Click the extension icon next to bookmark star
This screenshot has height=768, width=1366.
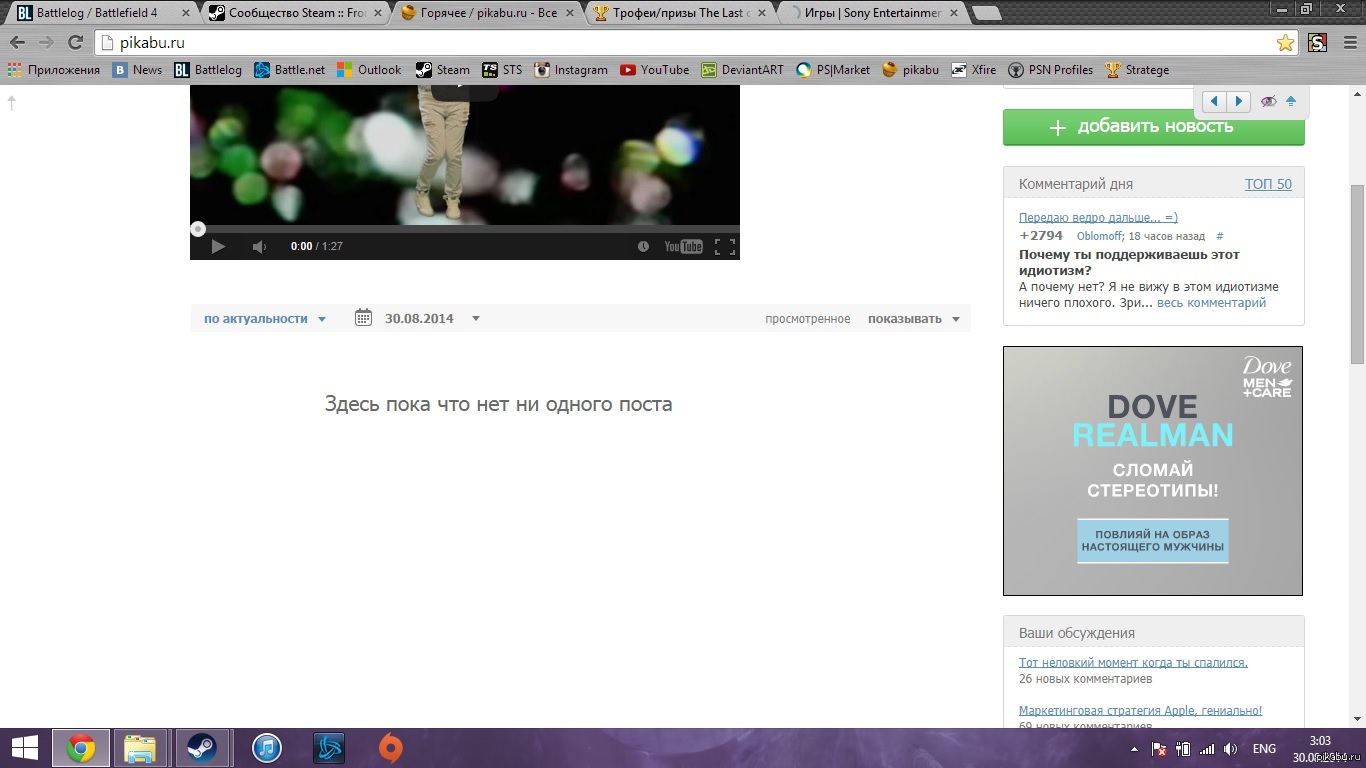1317,43
